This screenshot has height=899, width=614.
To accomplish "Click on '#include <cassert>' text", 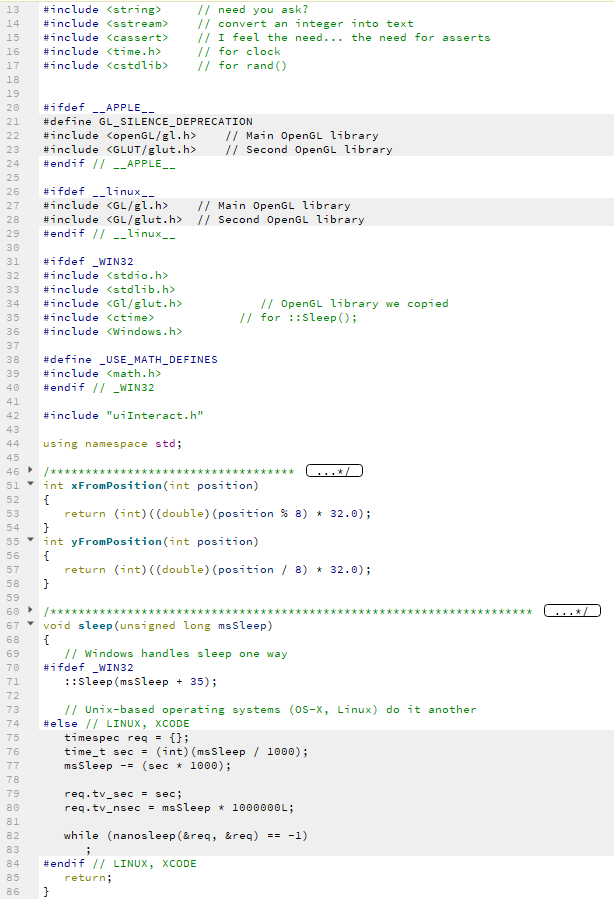I will tap(105, 38).
